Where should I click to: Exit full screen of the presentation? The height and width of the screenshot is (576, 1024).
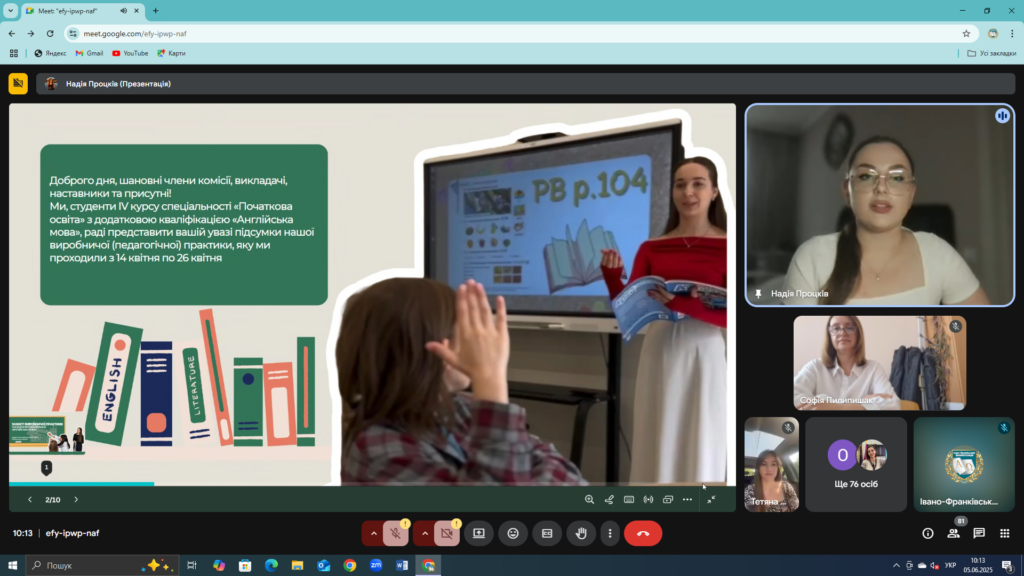711,500
